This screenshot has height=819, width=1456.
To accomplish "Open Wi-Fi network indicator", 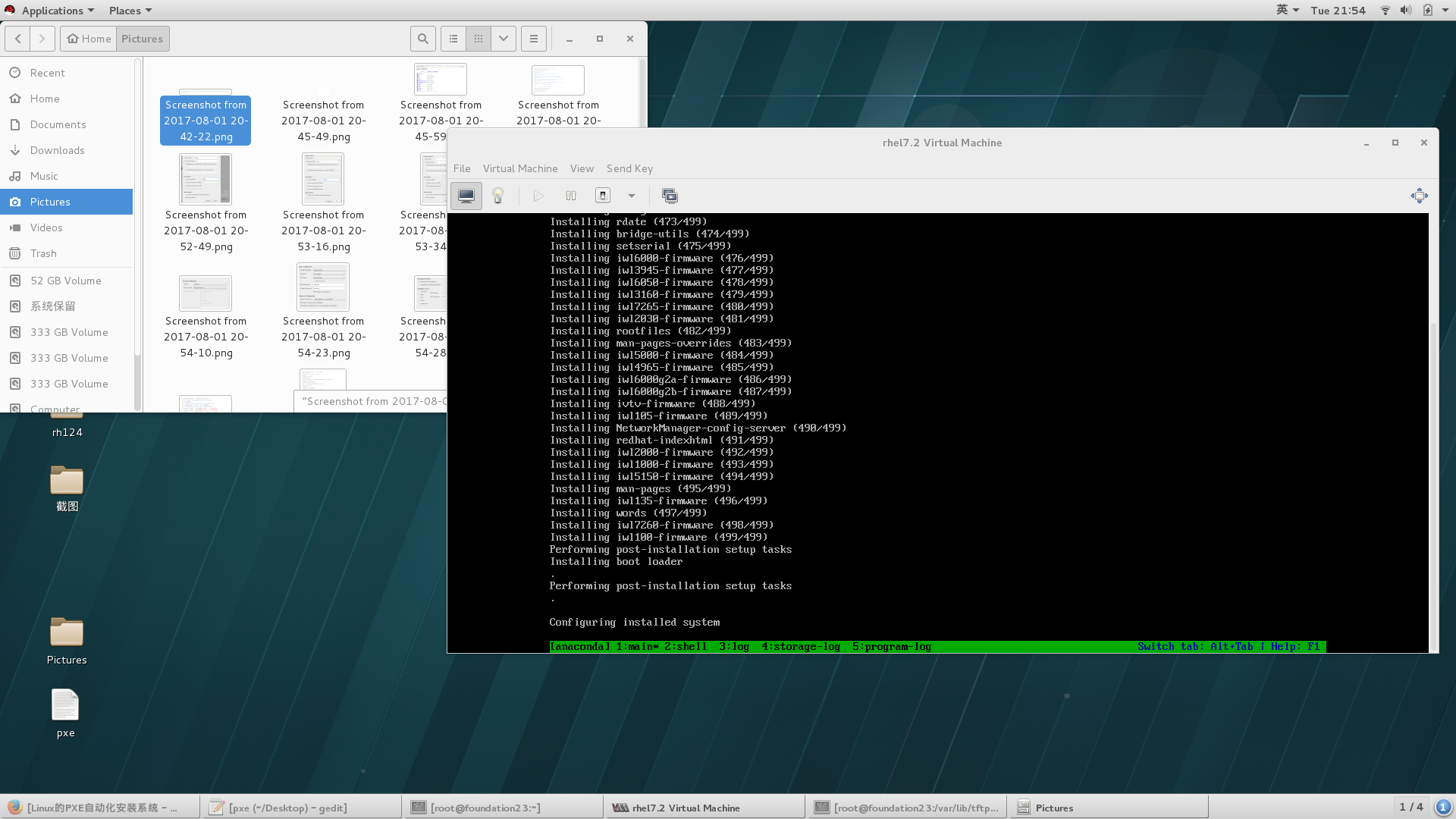I will (x=1385, y=11).
